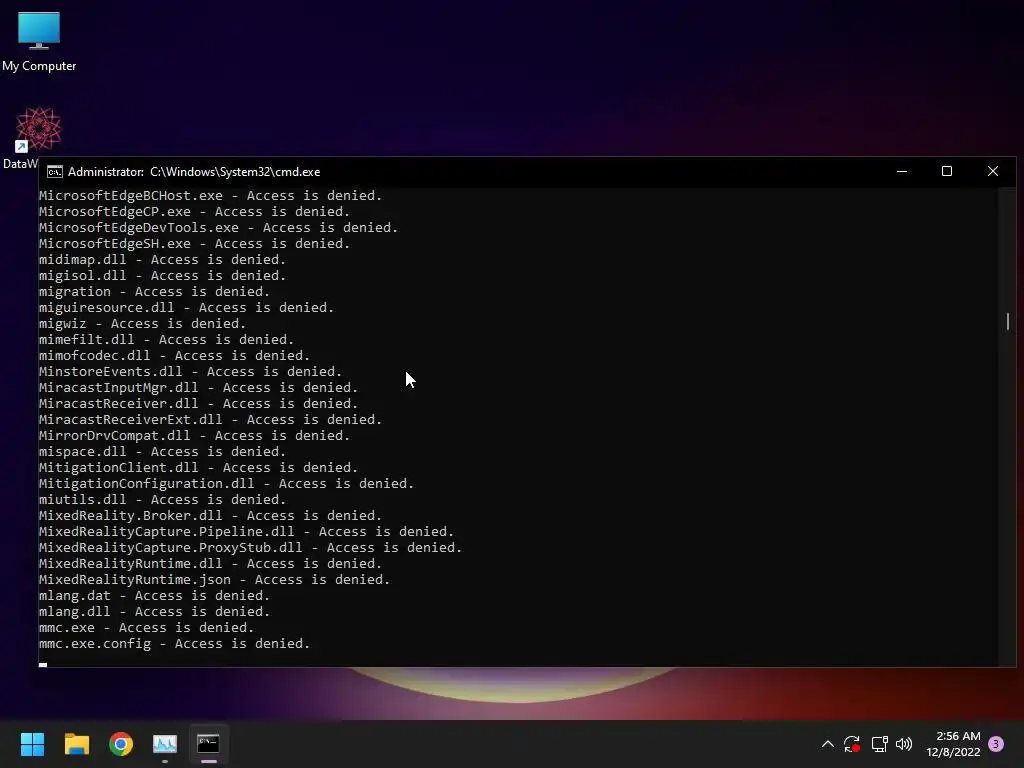This screenshot has width=1024, height=768.
Task: Open Google Chrome from the taskbar
Action: point(121,744)
